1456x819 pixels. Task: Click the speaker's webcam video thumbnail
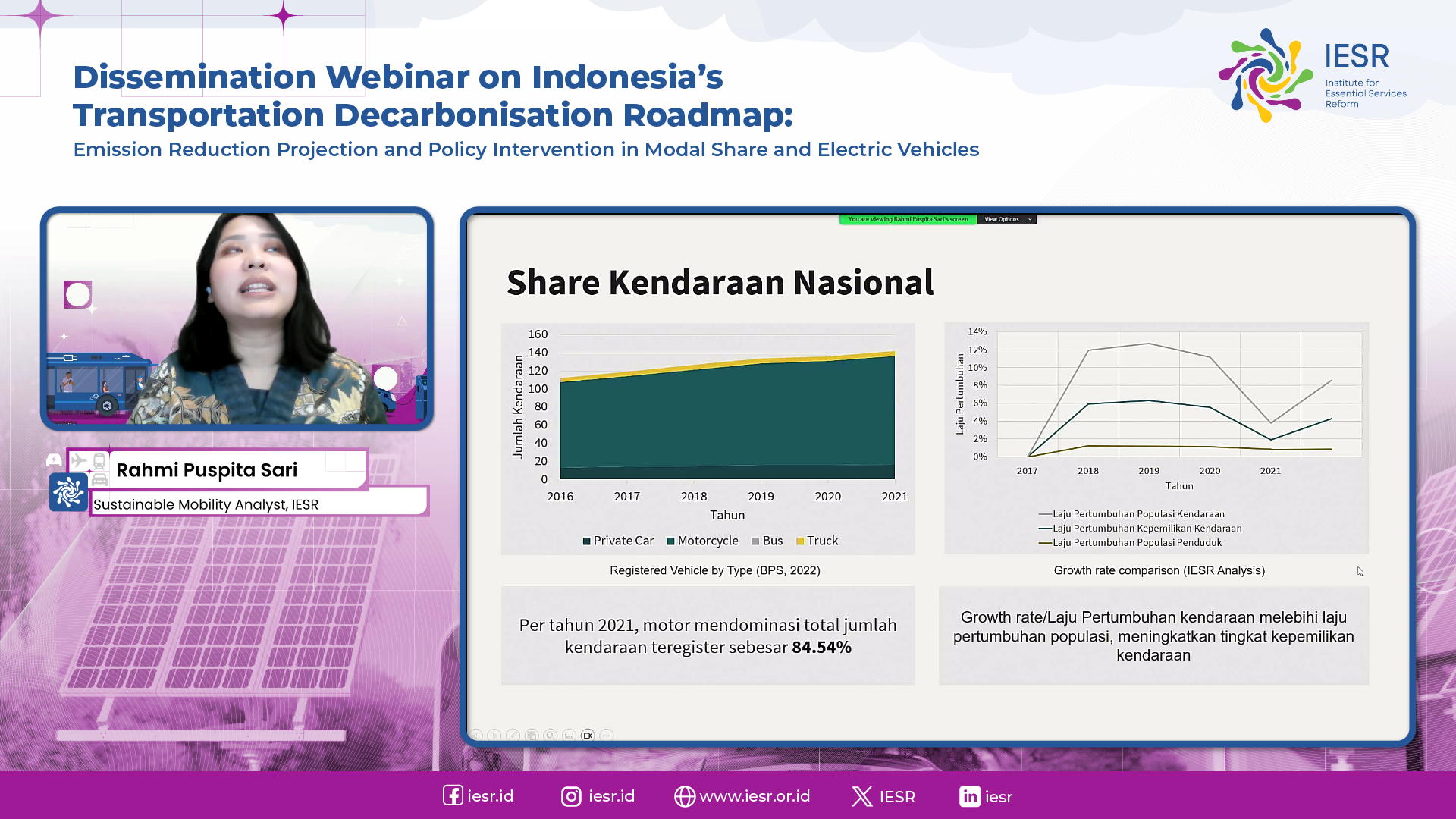[x=237, y=318]
